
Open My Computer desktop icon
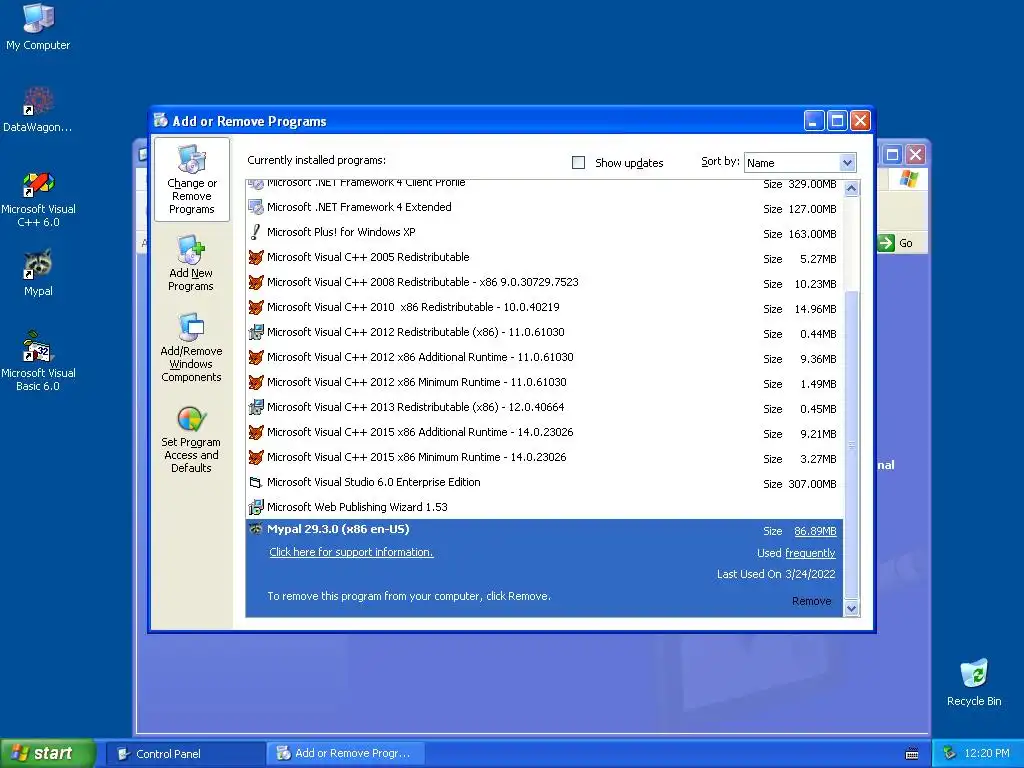coord(38,27)
